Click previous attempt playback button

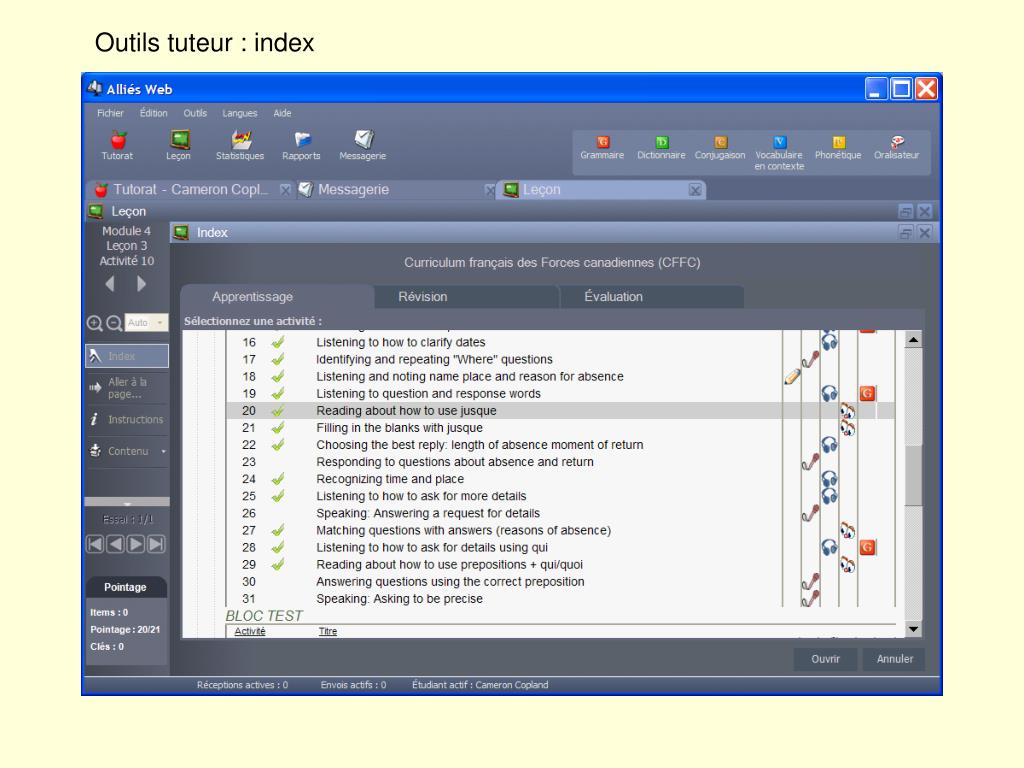point(115,544)
